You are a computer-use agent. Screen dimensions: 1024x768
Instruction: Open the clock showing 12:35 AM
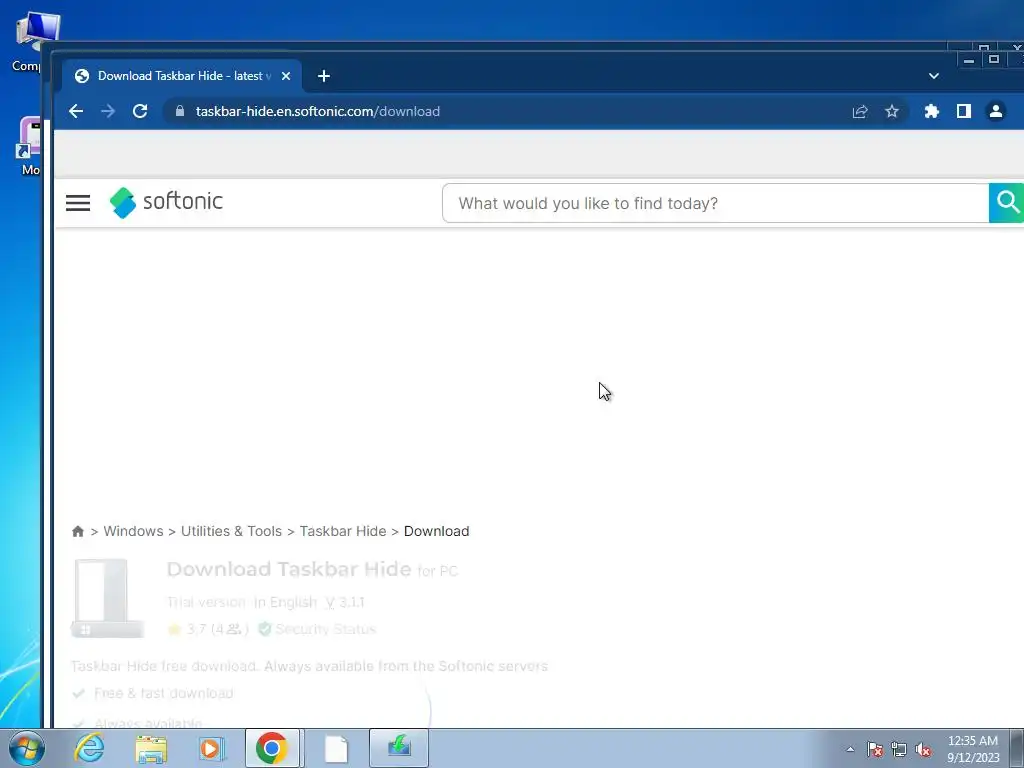(x=973, y=749)
